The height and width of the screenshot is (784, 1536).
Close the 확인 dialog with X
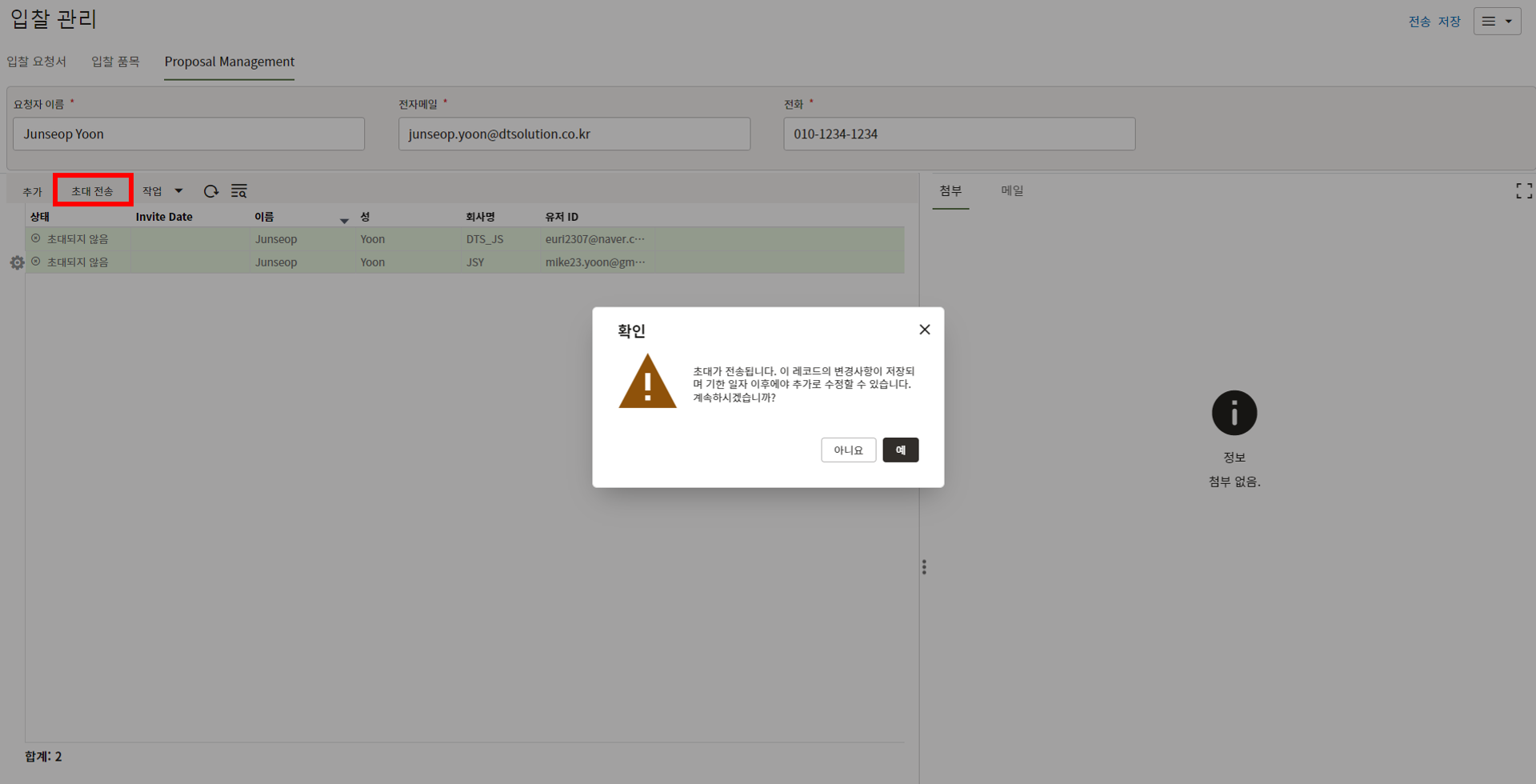924,330
